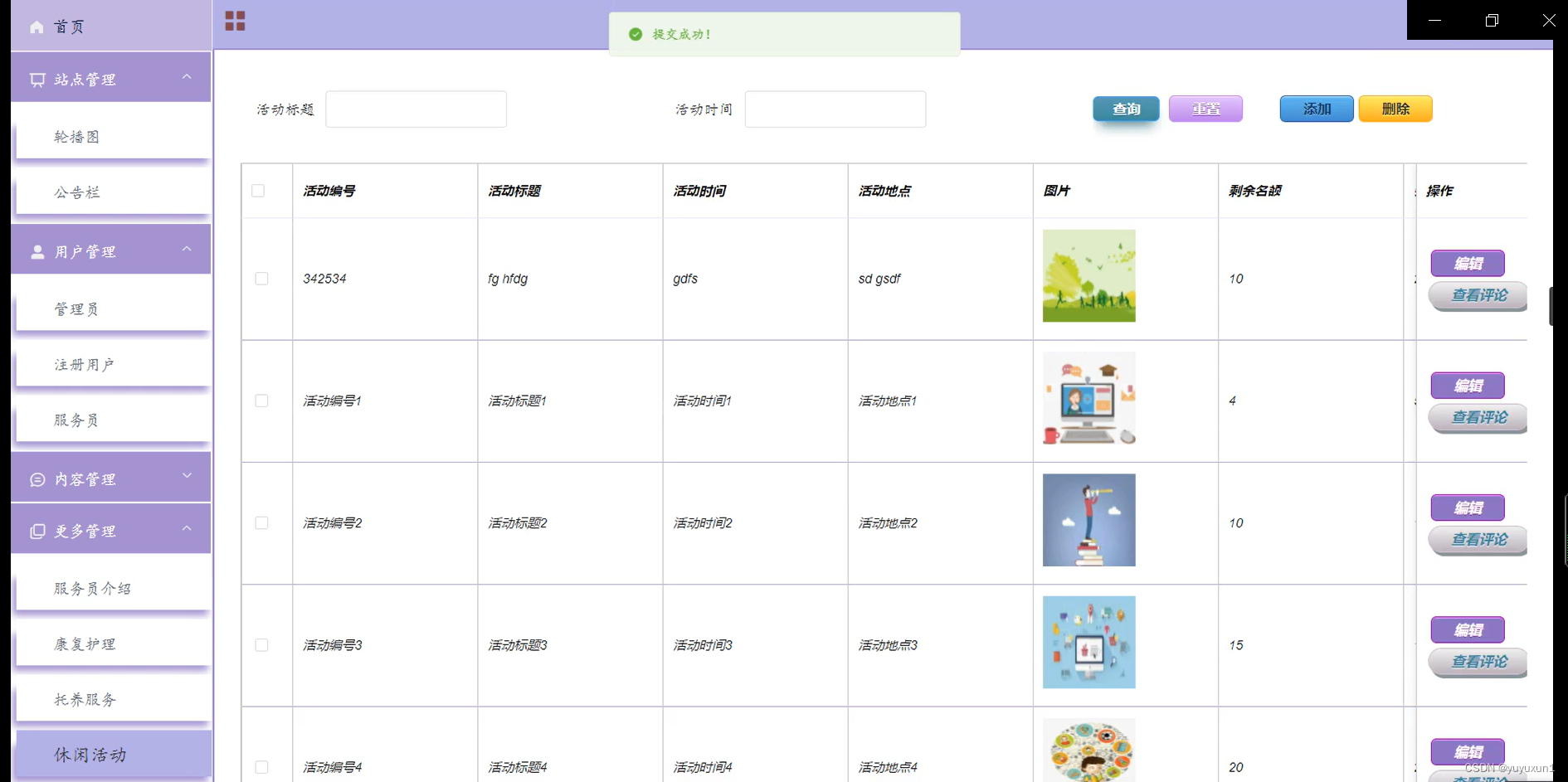Click 编辑 for 活动编号3 row
Screen dimensions: 1568x782
pyautogui.click(x=1468, y=630)
